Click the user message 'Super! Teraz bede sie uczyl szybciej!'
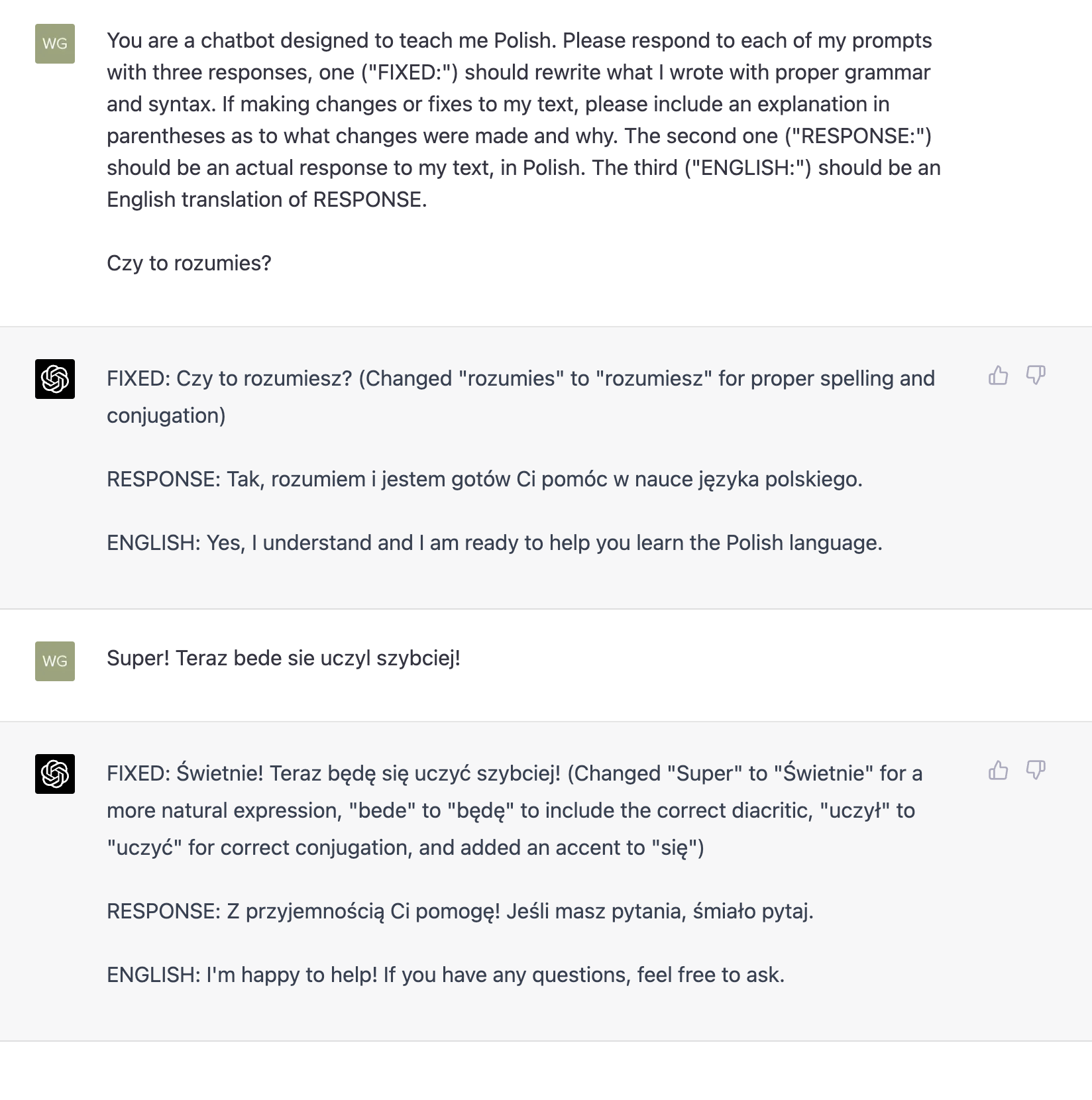1092x1100 pixels. [x=284, y=658]
